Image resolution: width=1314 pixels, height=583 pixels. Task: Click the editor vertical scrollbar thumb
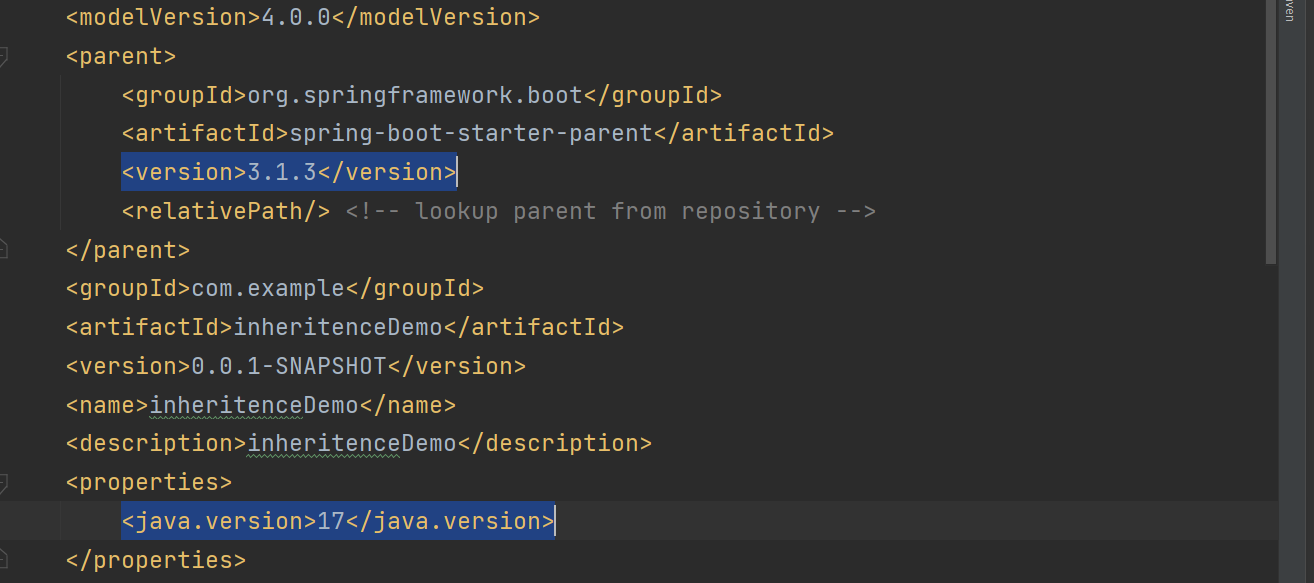tap(1271, 132)
